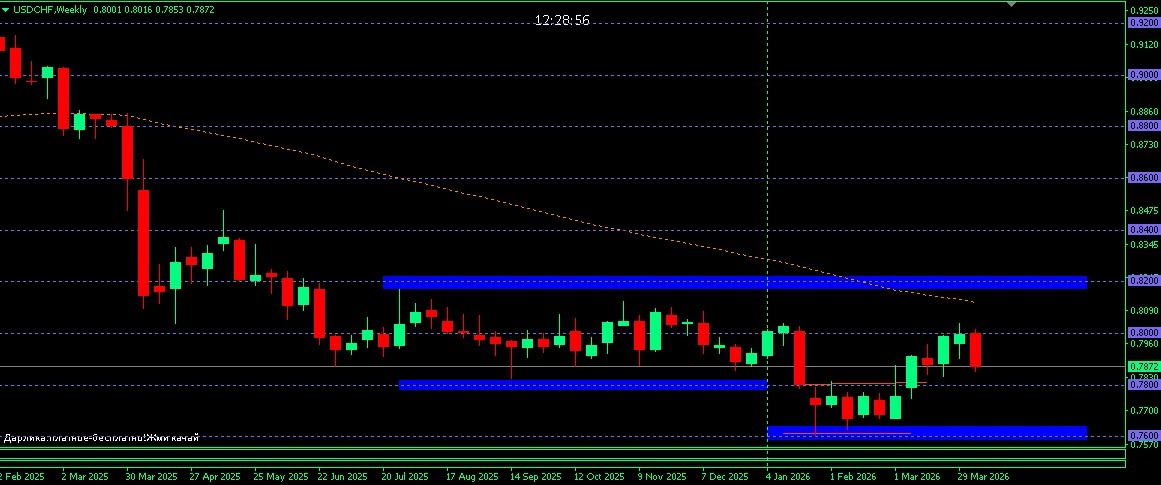Select the gray current price horizontal line
Image resolution: width=1161 pixels, height=485 pixels.
click(563, 367)
